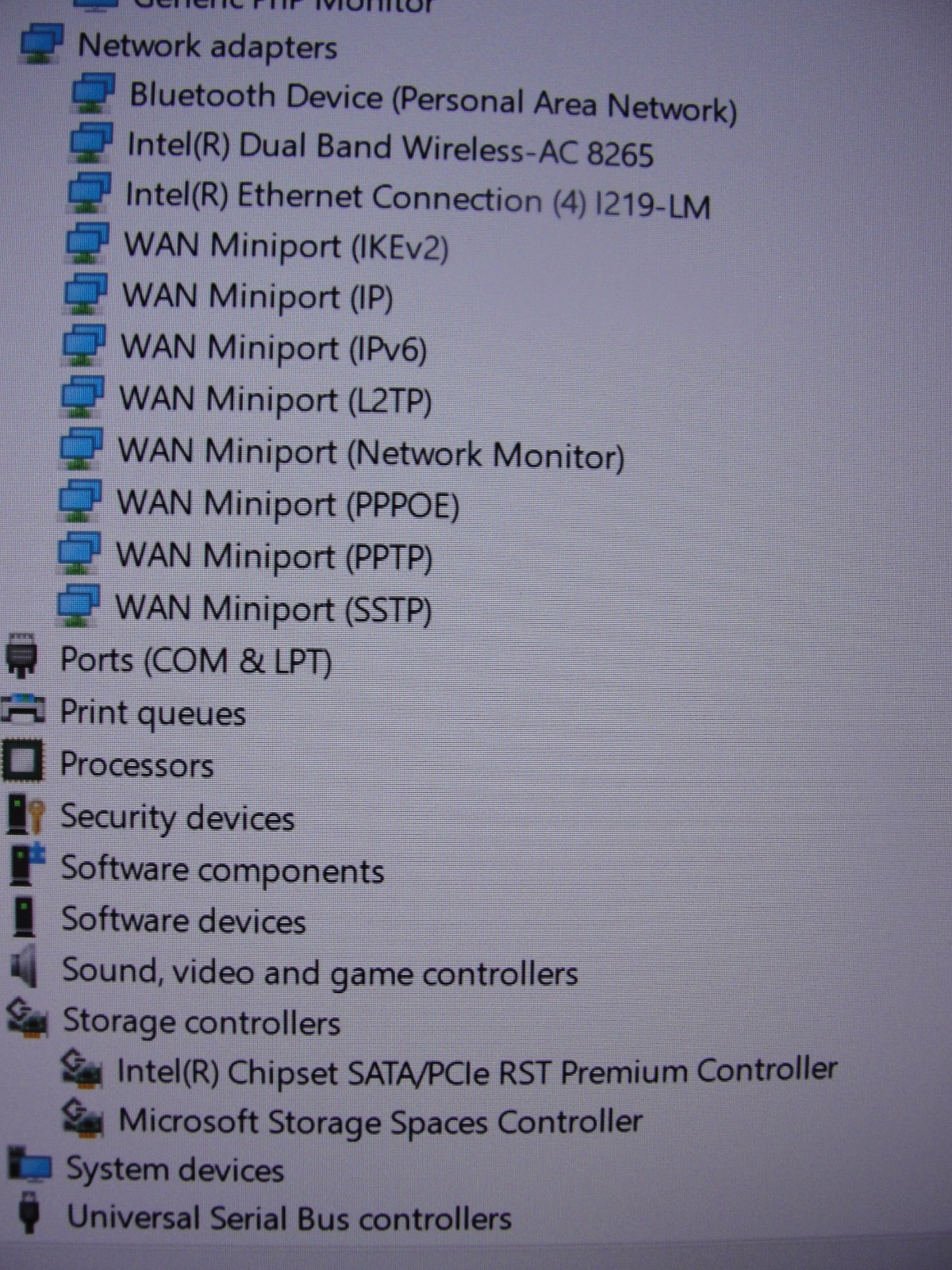The width and height of the screenshot is (952, 1270).
Task: Click the Processors chip icon
Action: [22, 761]
